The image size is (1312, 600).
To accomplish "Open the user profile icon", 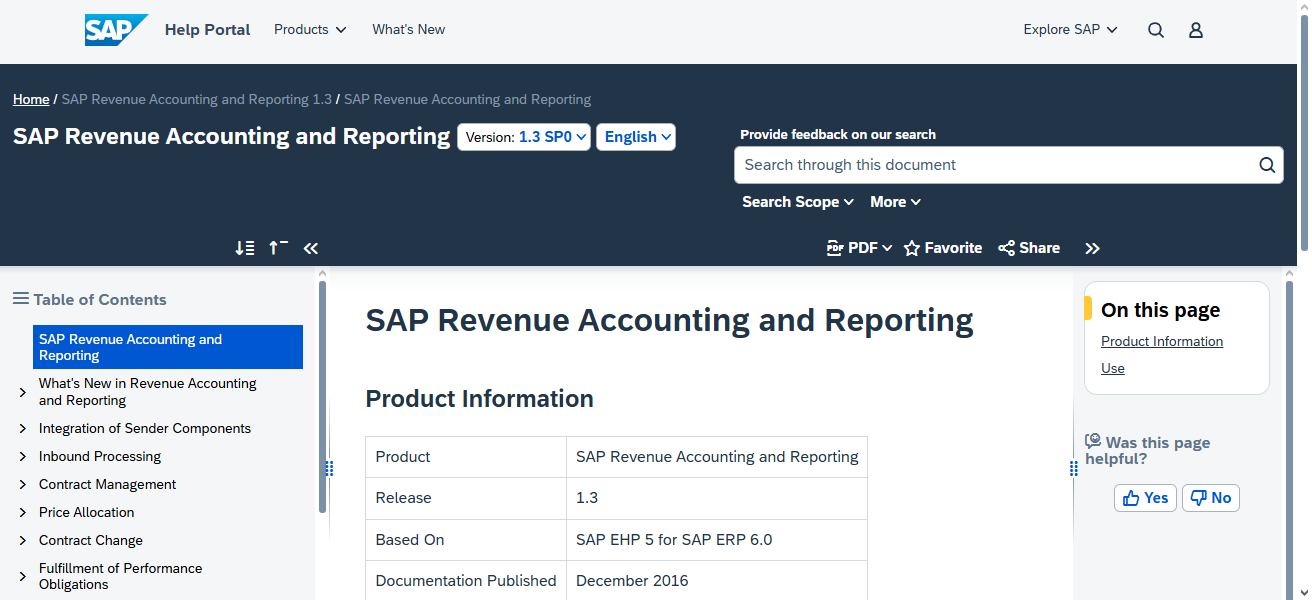I will [1195, 30].
